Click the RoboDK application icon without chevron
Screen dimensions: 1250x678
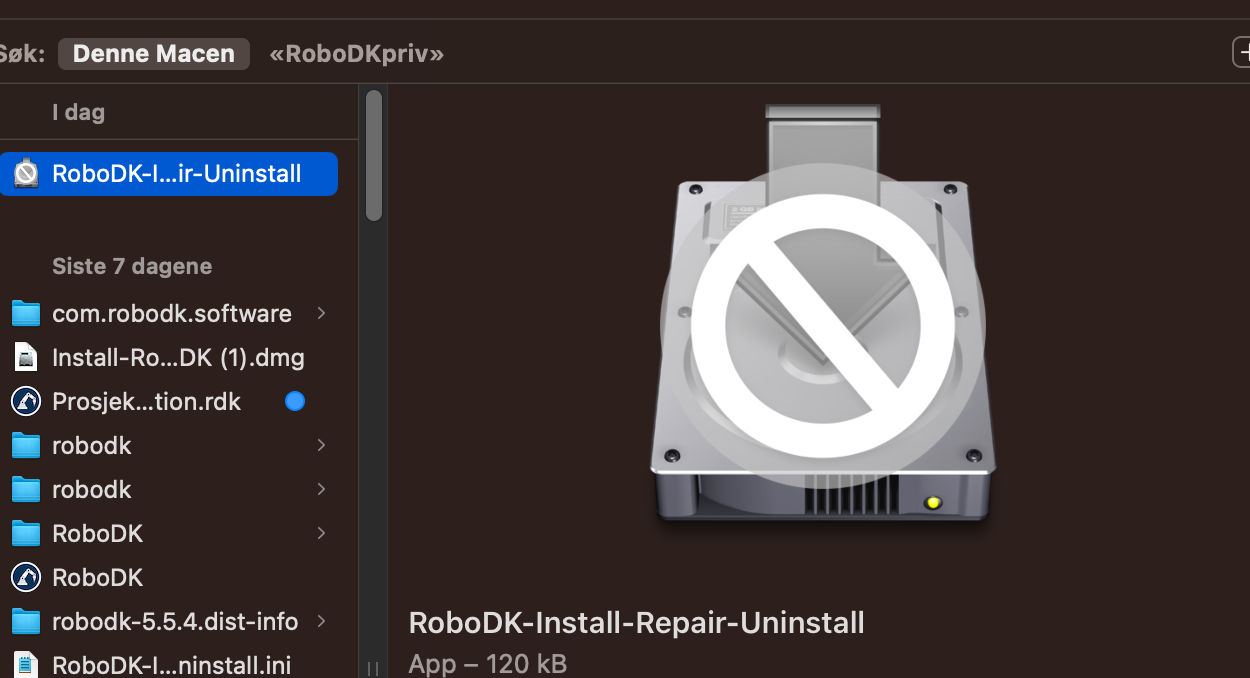coord(26,578)
